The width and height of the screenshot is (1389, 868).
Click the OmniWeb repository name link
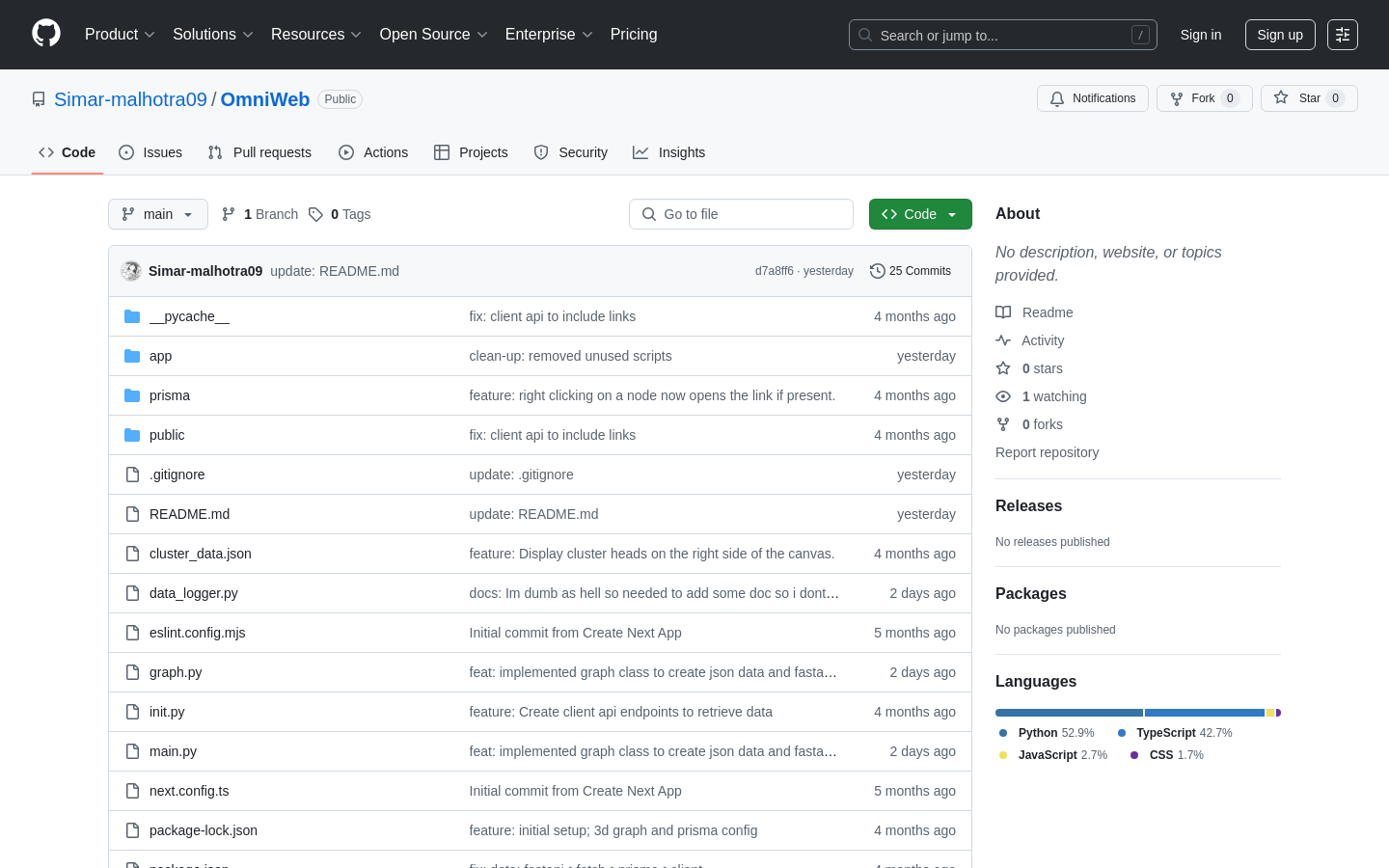(265, 99)
